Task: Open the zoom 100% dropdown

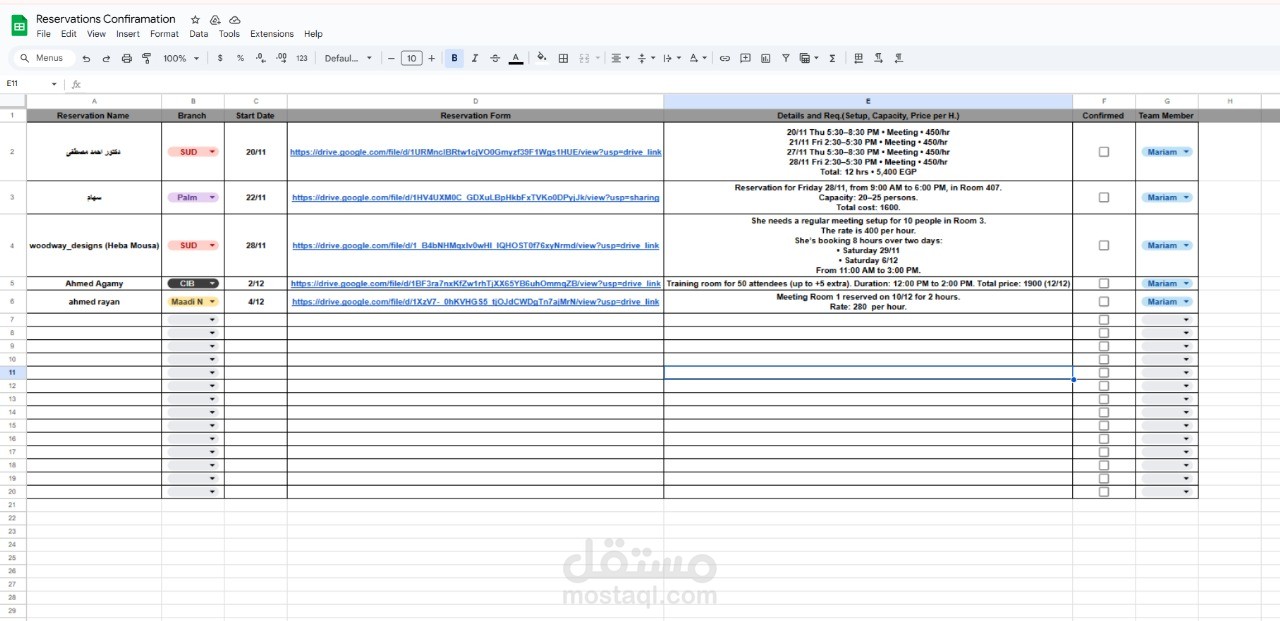Action: point(181,58)
